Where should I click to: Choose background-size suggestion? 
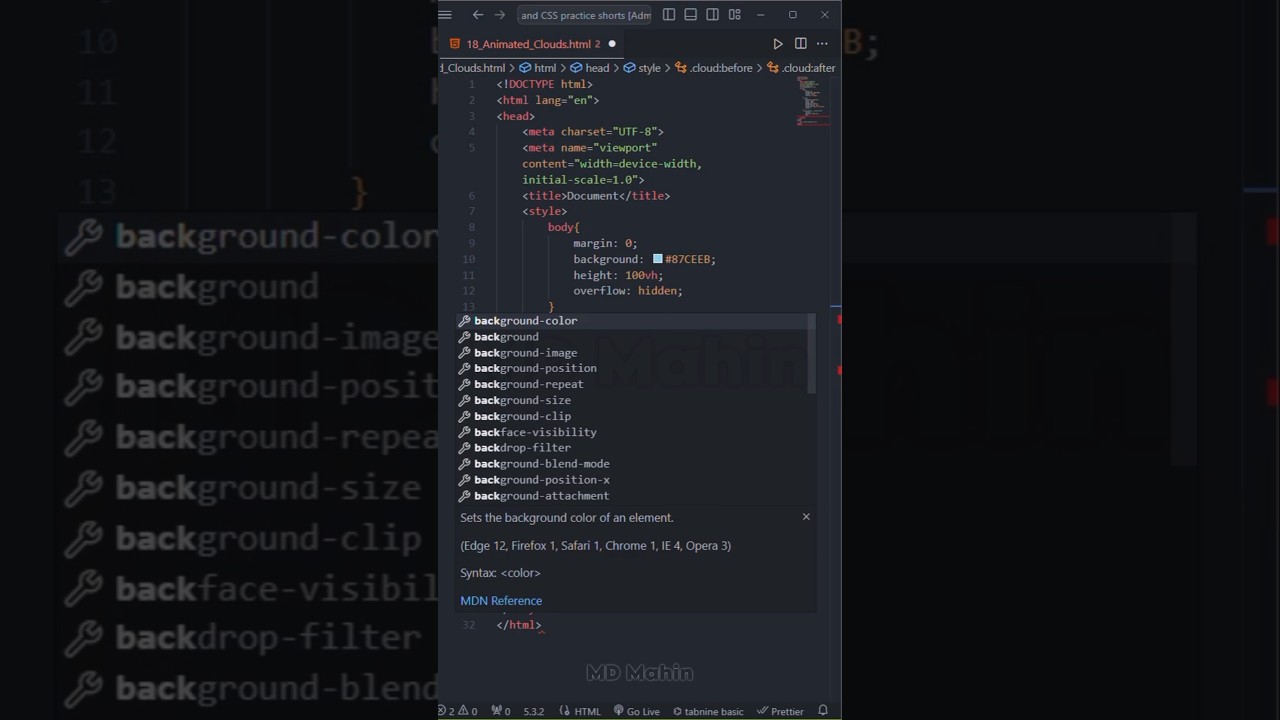coord(635,400)
